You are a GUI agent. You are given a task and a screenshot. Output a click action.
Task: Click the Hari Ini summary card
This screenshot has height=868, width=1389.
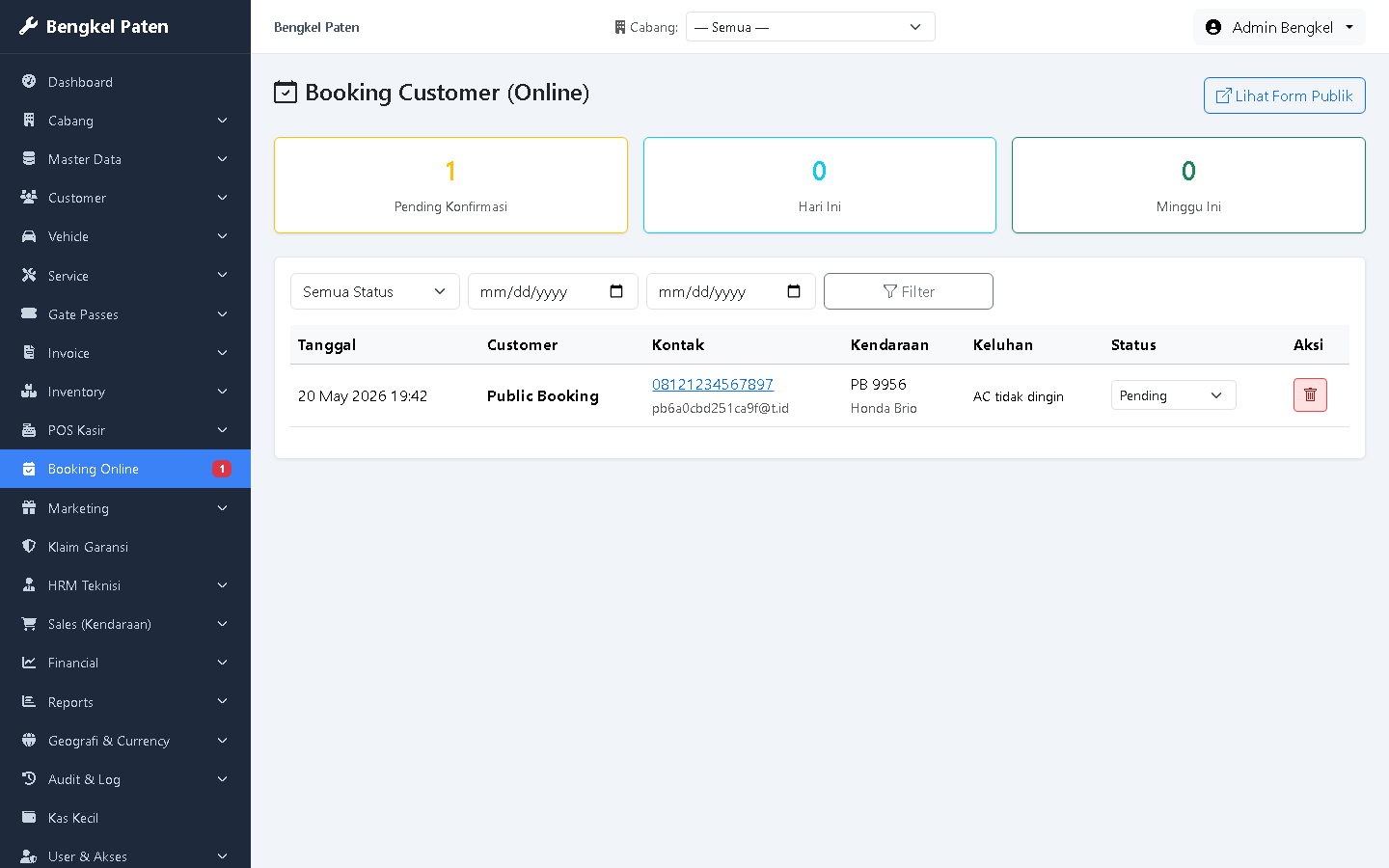tap(820, 185)
